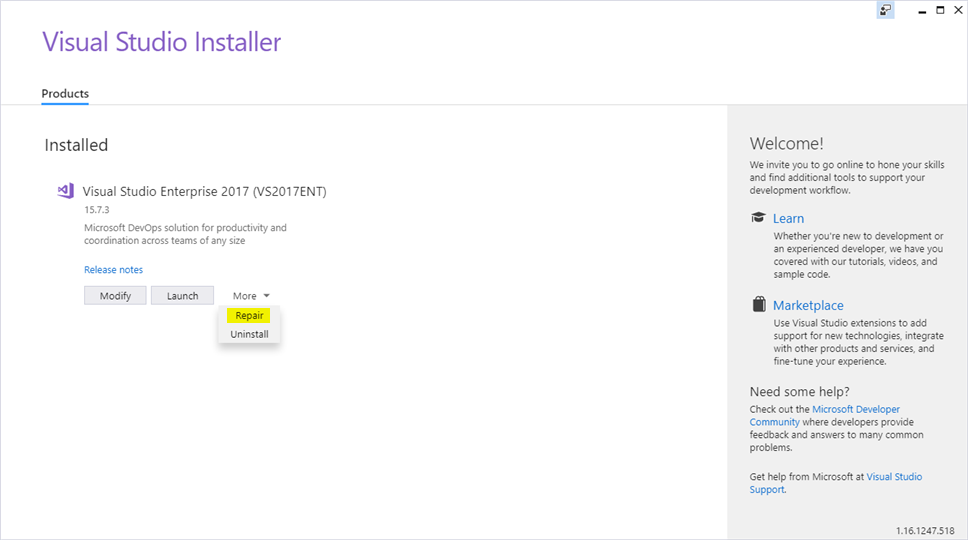Close the Visual Studio Installer window
This screenshot has height=540, width=968.
tap(959, 10)
